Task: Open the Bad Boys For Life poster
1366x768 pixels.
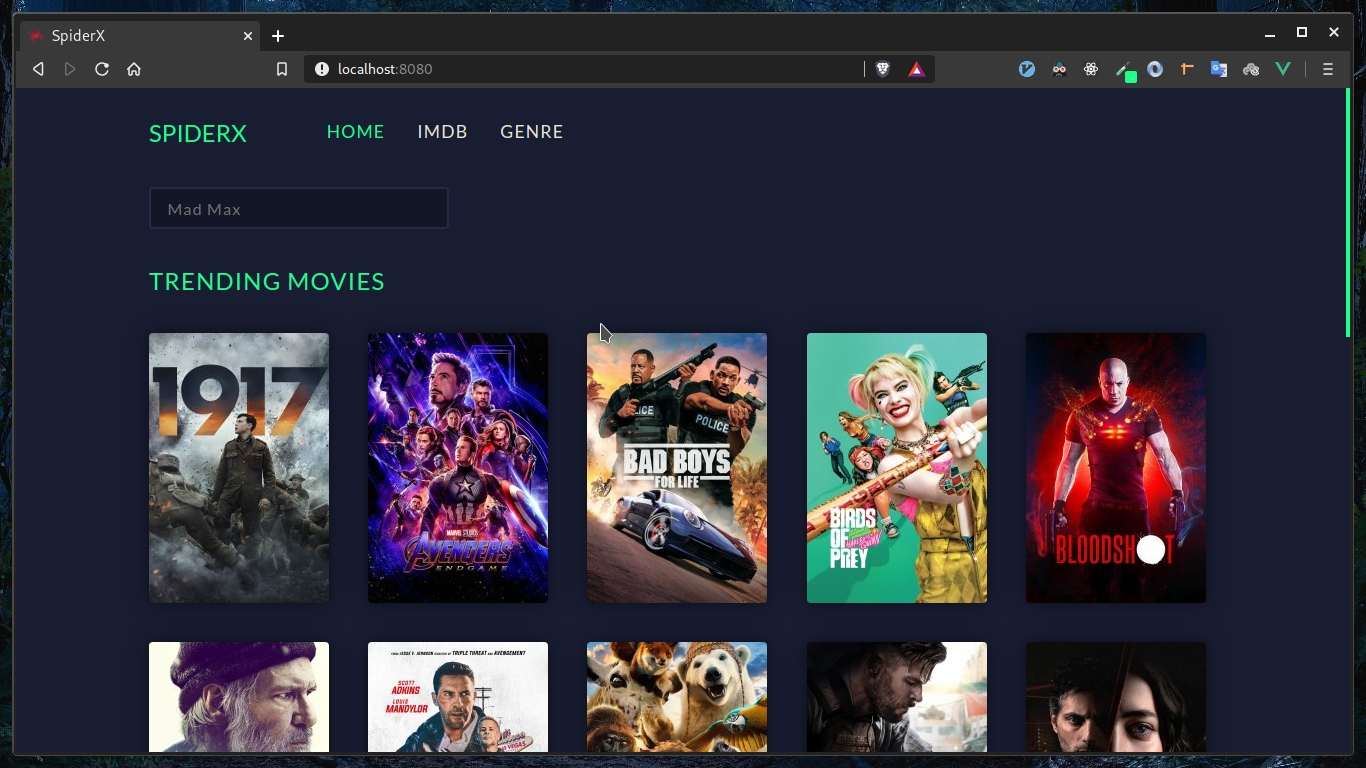Action: pos(677,468)
